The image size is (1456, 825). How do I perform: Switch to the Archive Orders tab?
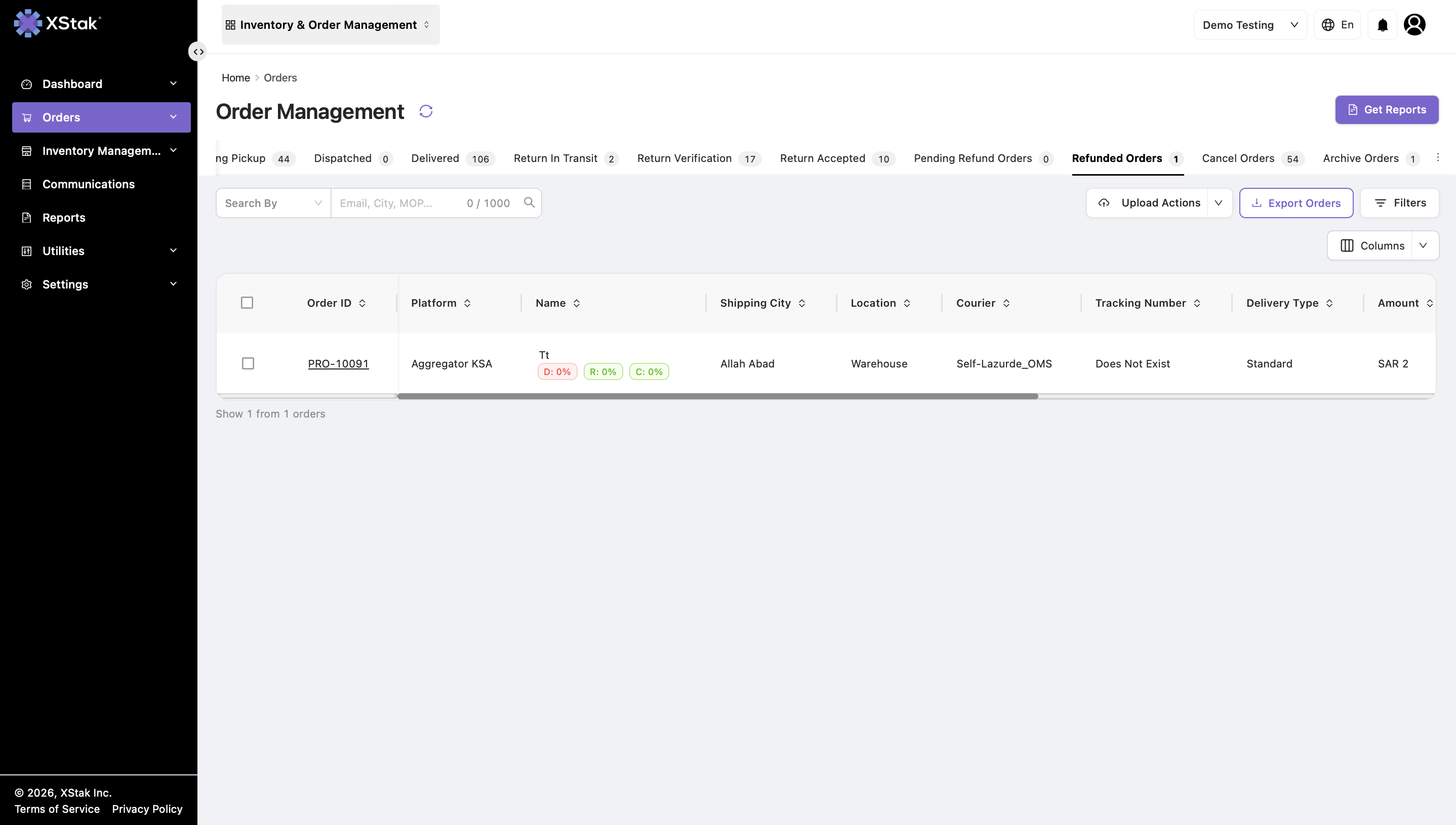1370,158
